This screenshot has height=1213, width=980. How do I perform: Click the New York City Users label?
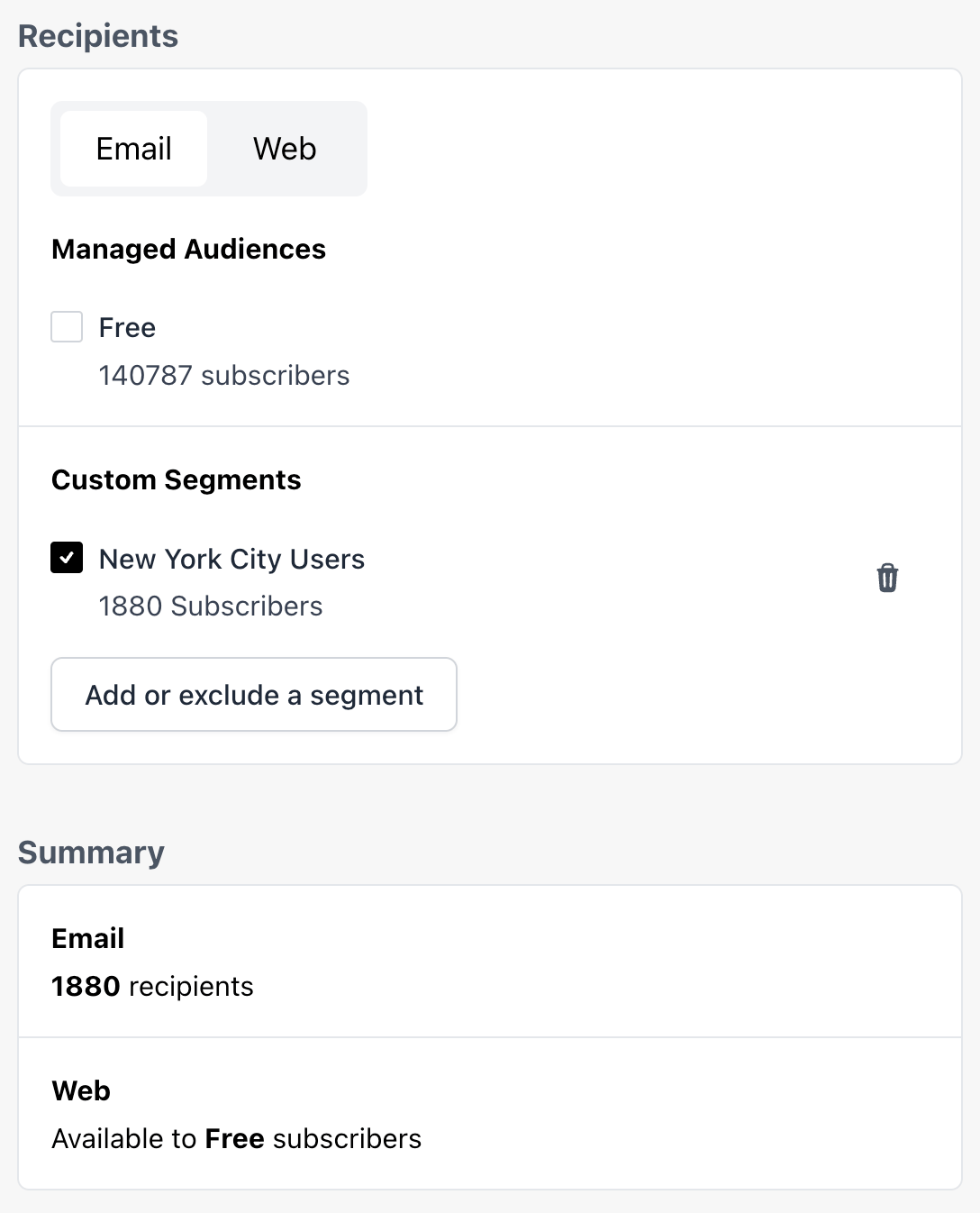231,560
